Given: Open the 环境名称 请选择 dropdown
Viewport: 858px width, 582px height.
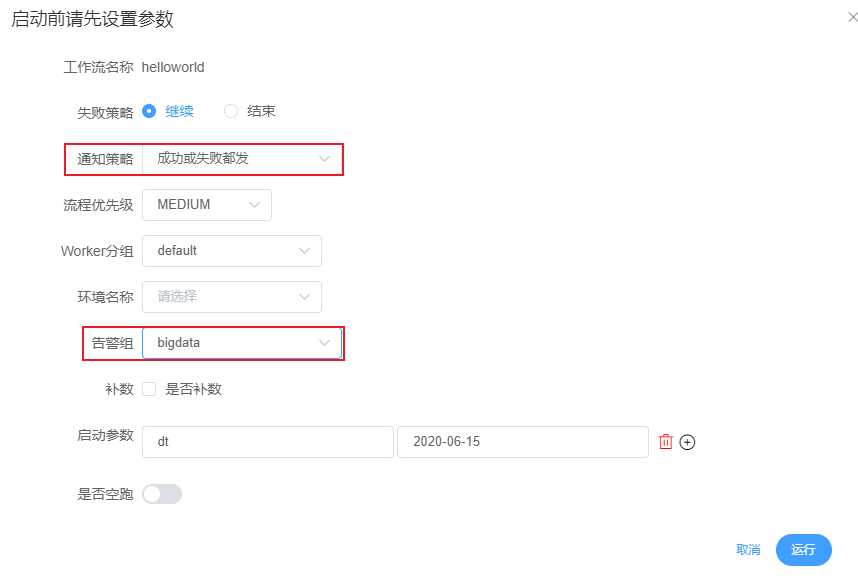Looking at the screenshot, I should click(231, 297).
